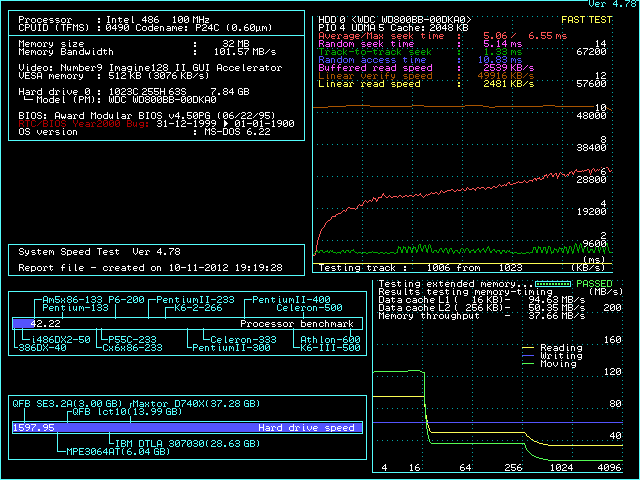The width and height of the screenshot is (640, 480).
Task: Select the Moving legend entry in memory graph
Action: pyautogui.click(x=560, y=364)
